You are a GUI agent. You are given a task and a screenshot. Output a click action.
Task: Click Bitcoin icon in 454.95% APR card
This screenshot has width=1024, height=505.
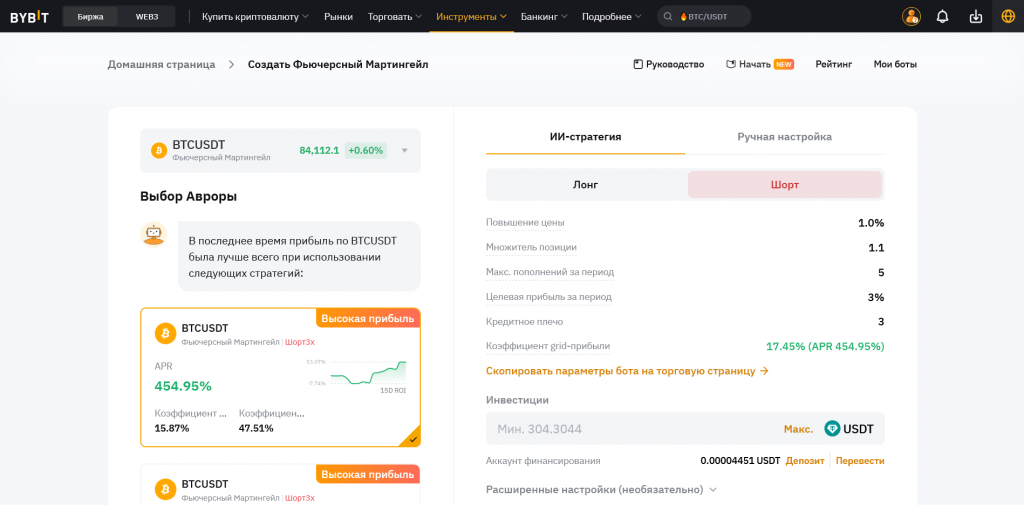coord(165,333)
